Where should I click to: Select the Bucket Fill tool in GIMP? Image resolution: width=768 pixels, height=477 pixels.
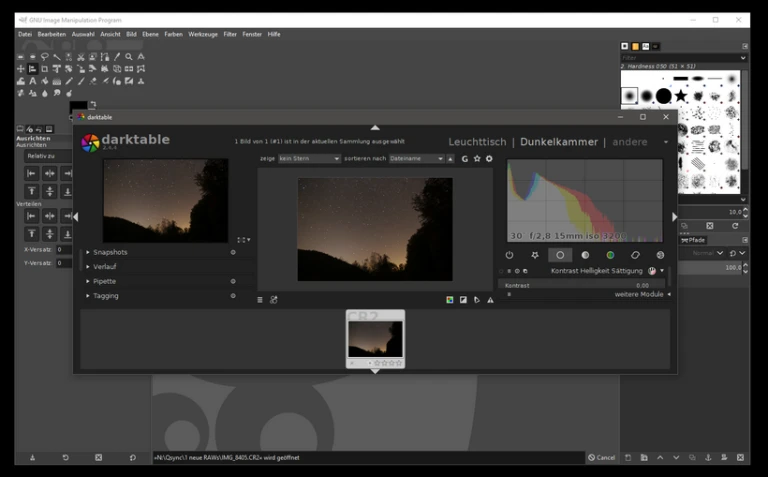click(x=45, y=81)
